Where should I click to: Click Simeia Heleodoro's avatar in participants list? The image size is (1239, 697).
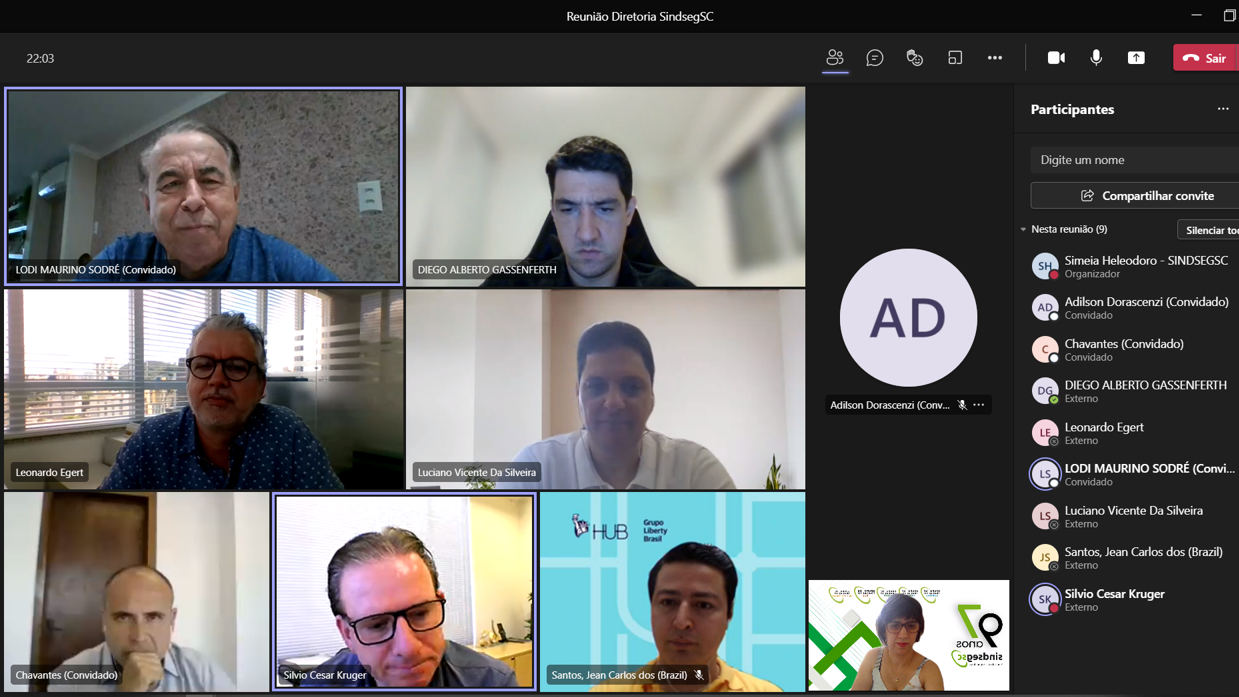pos(1045,266)
